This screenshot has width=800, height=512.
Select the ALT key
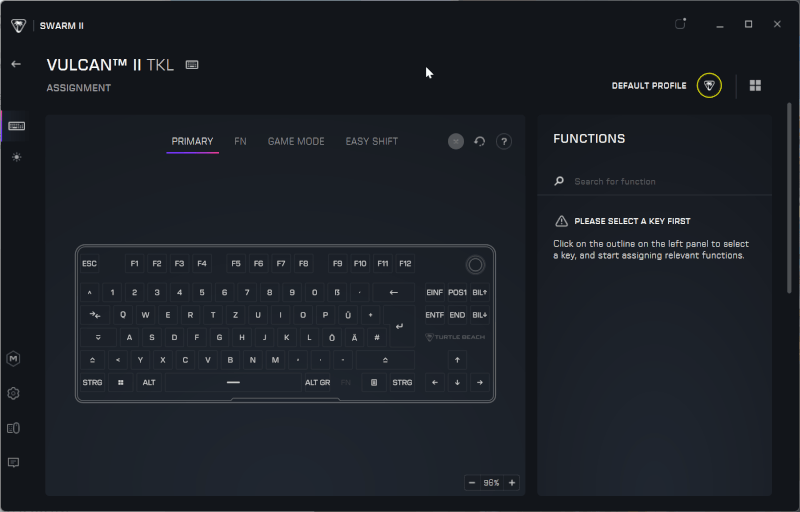coord(149,382)
